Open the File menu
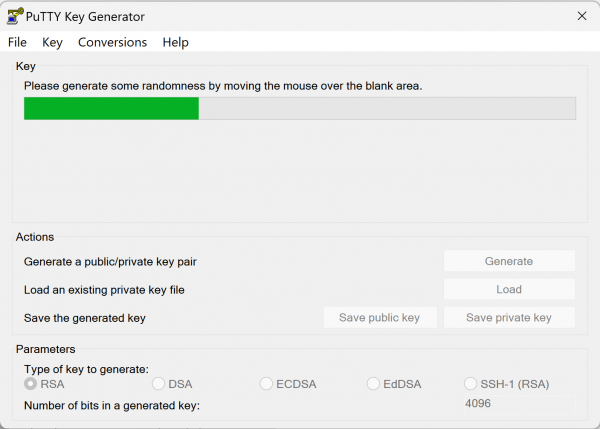This screenshot has width=600, height=429. [17, 42]
